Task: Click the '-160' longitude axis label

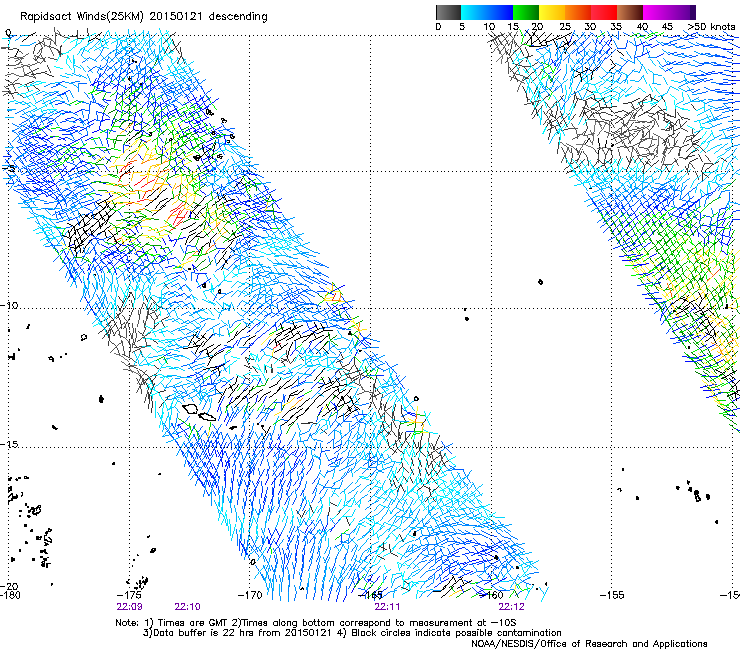Action: click(491, 595)
